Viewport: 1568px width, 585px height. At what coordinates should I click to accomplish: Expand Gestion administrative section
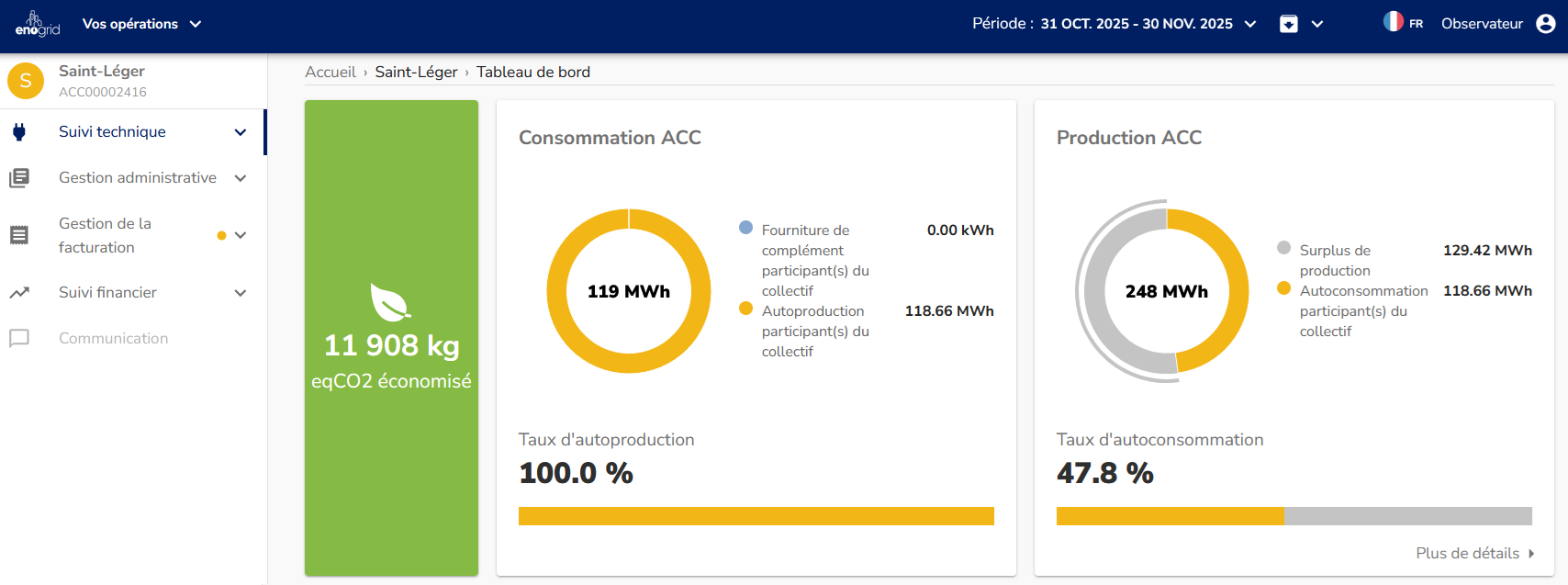[241, 178]
